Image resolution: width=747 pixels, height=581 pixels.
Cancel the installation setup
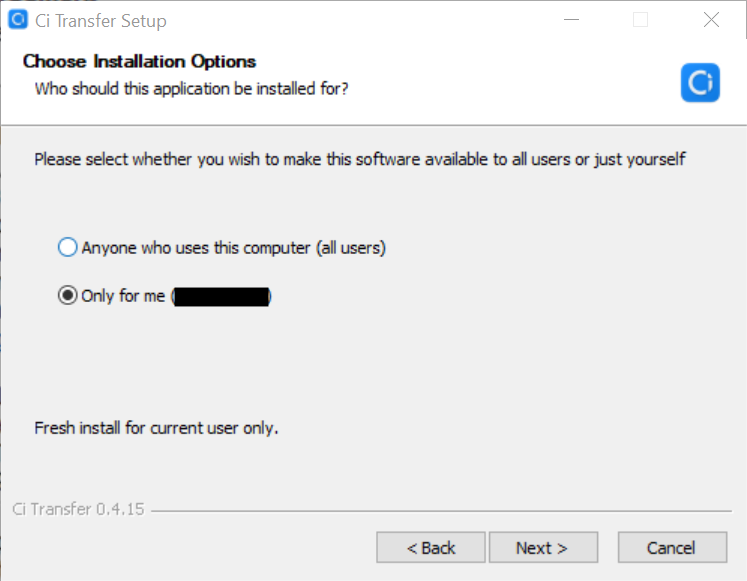672,548
